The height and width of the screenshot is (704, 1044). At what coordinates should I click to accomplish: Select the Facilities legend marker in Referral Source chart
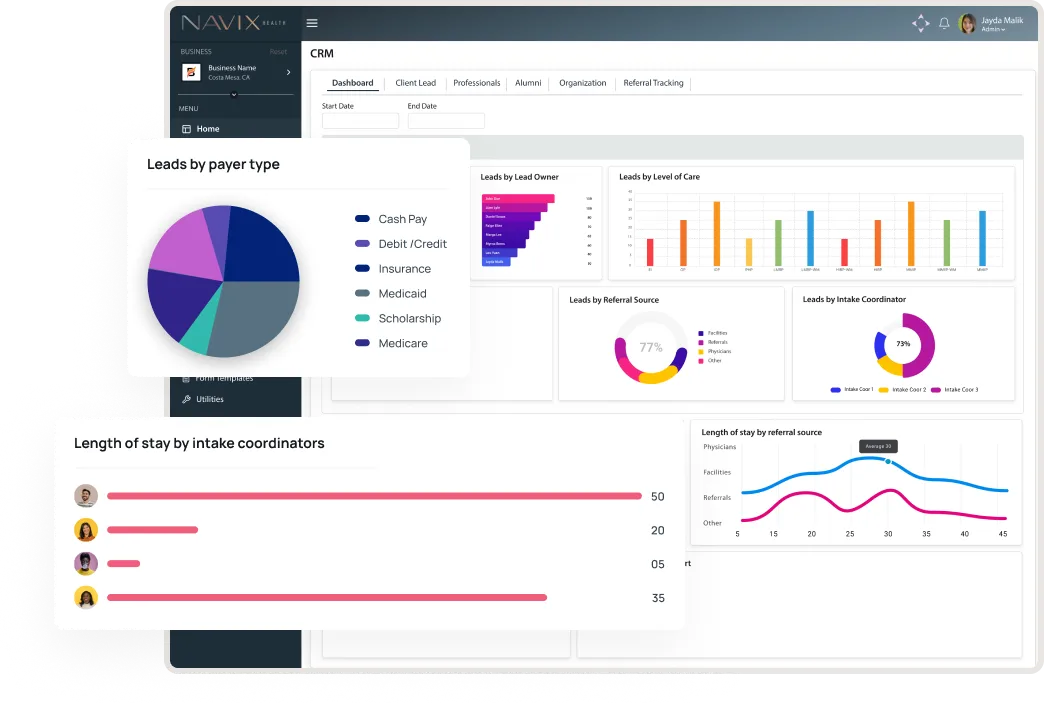[701, 333]
